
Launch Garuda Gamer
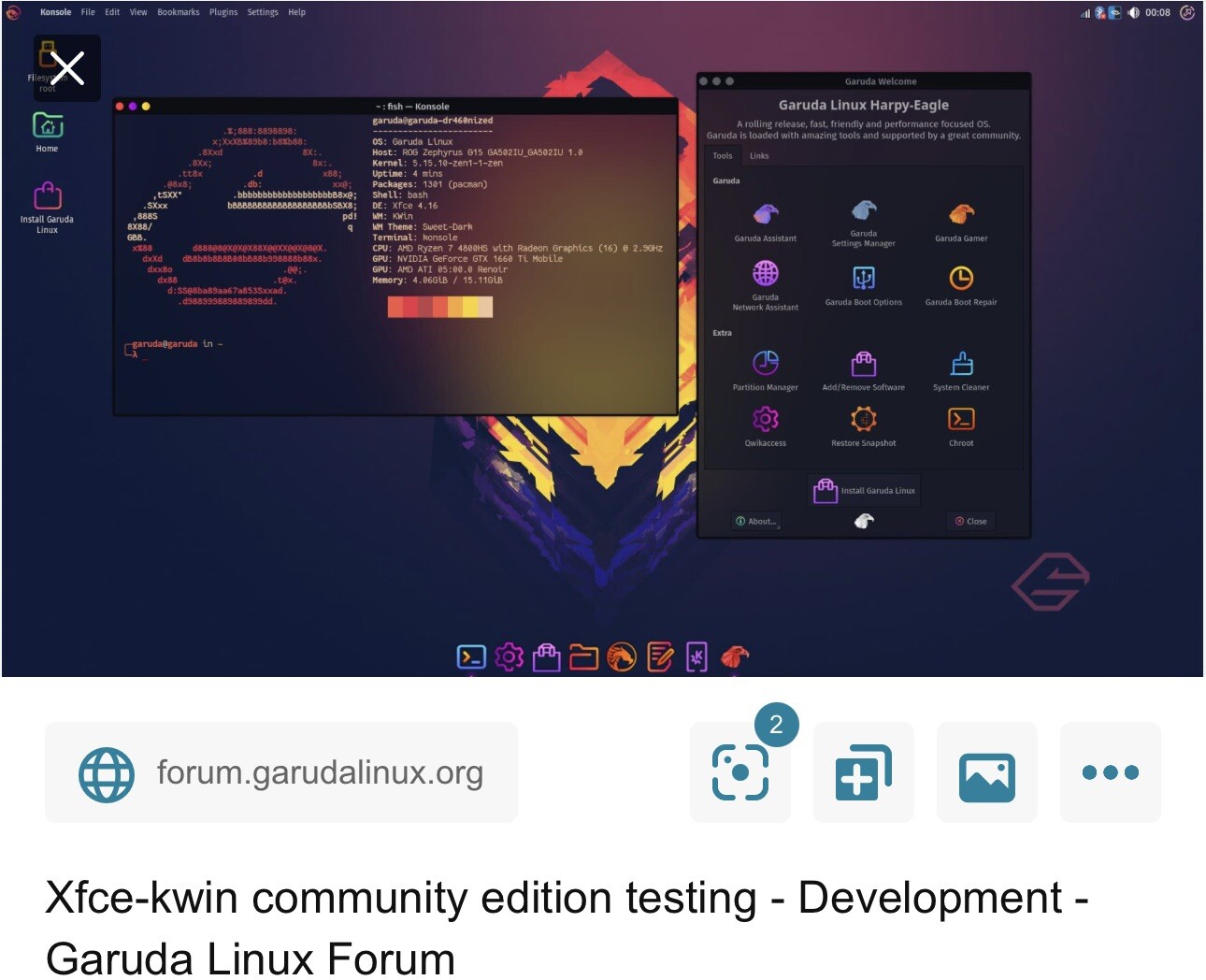961,223
